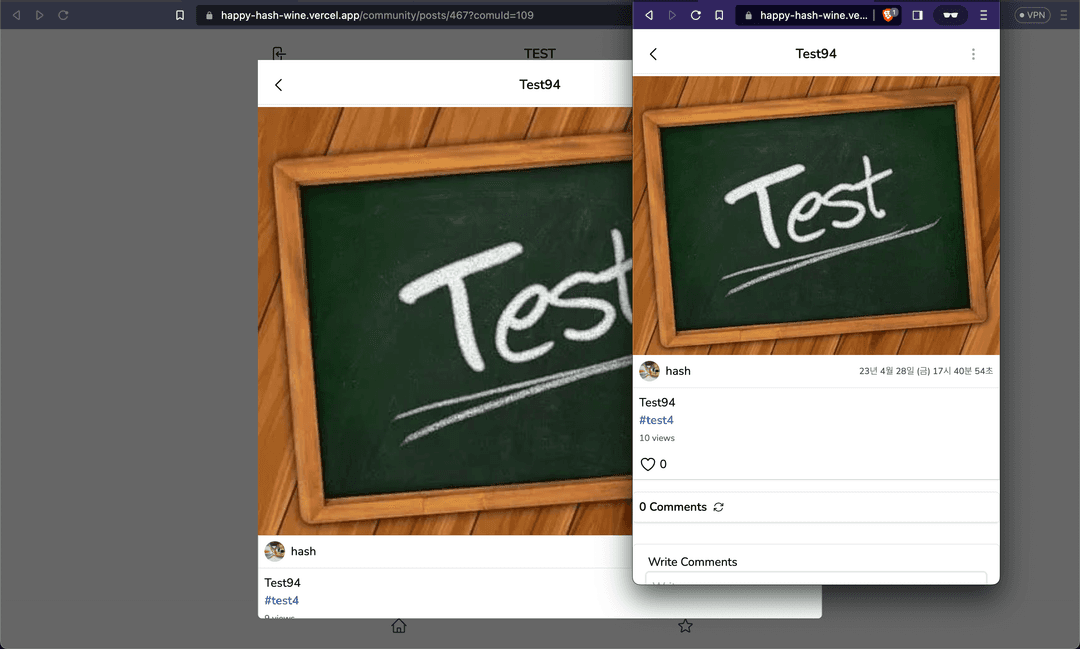This screenshot has width=1080, height=649.
Task: Click bookmark icon in background browser toolbar
Action: (180, 15)
